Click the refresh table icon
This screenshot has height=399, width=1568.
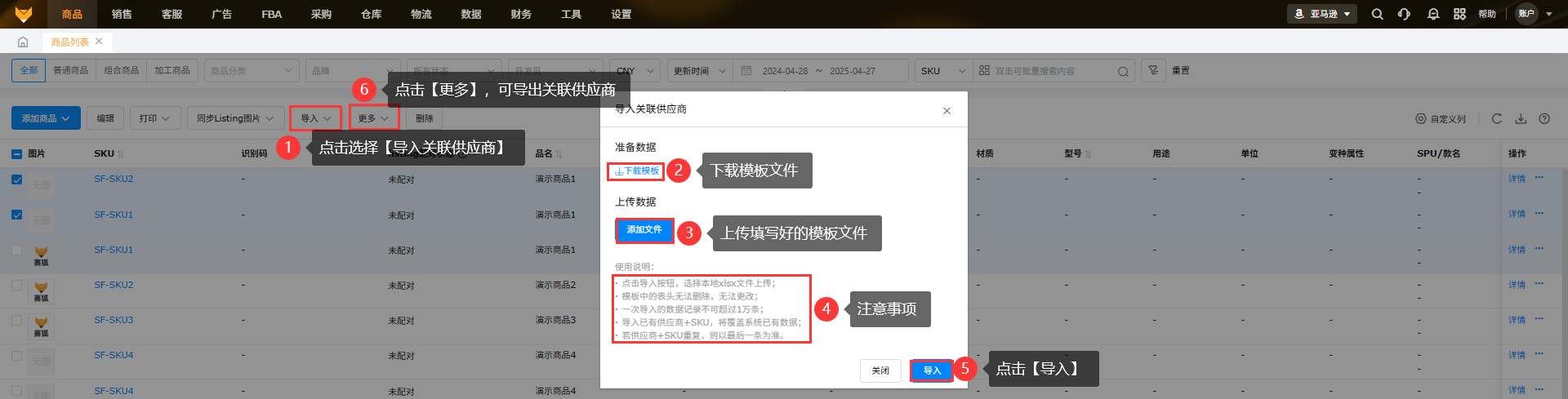tap(1496, 118)
